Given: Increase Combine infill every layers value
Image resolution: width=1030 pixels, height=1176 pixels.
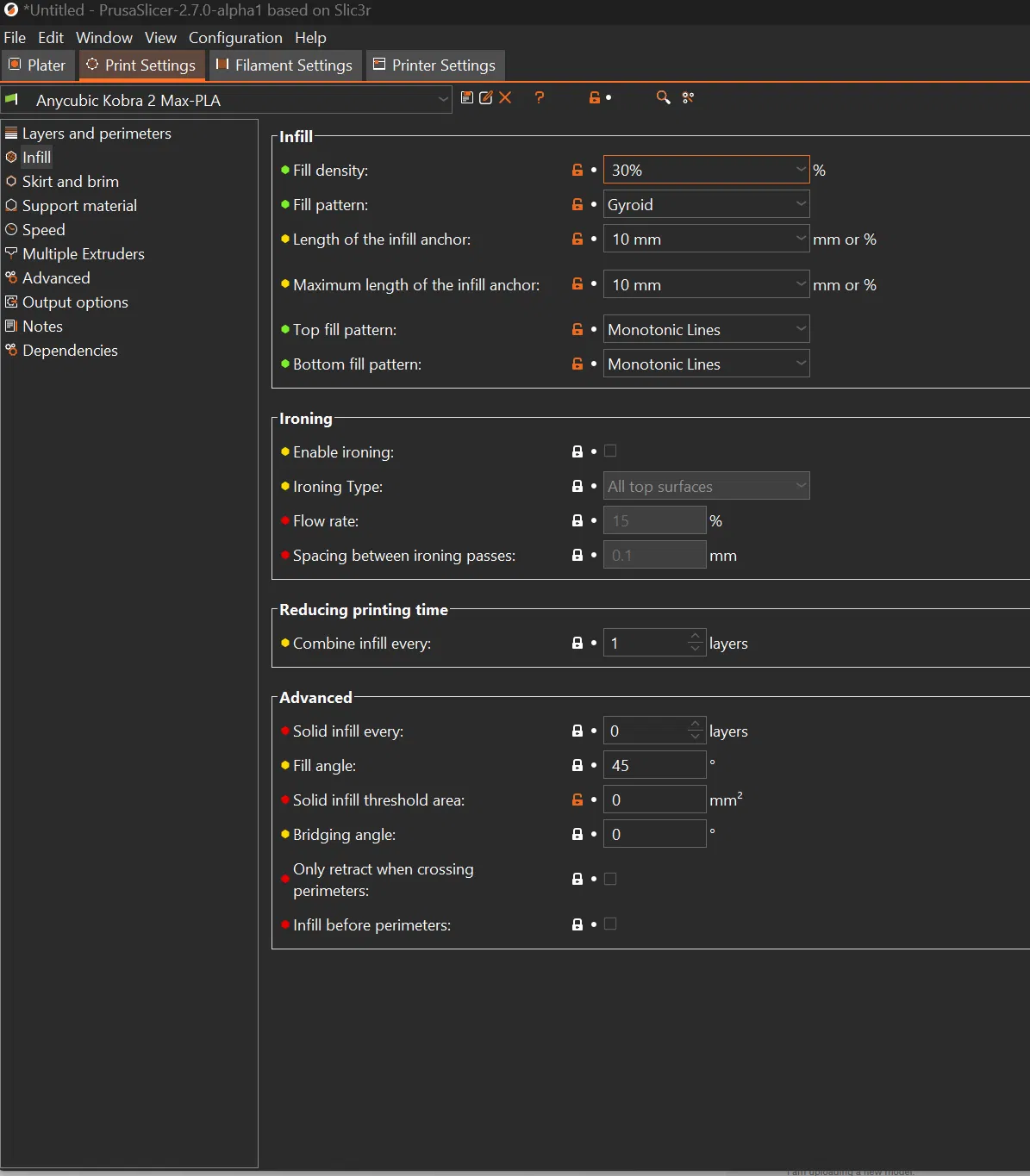Looking at the screenshot, I should 696,637.
